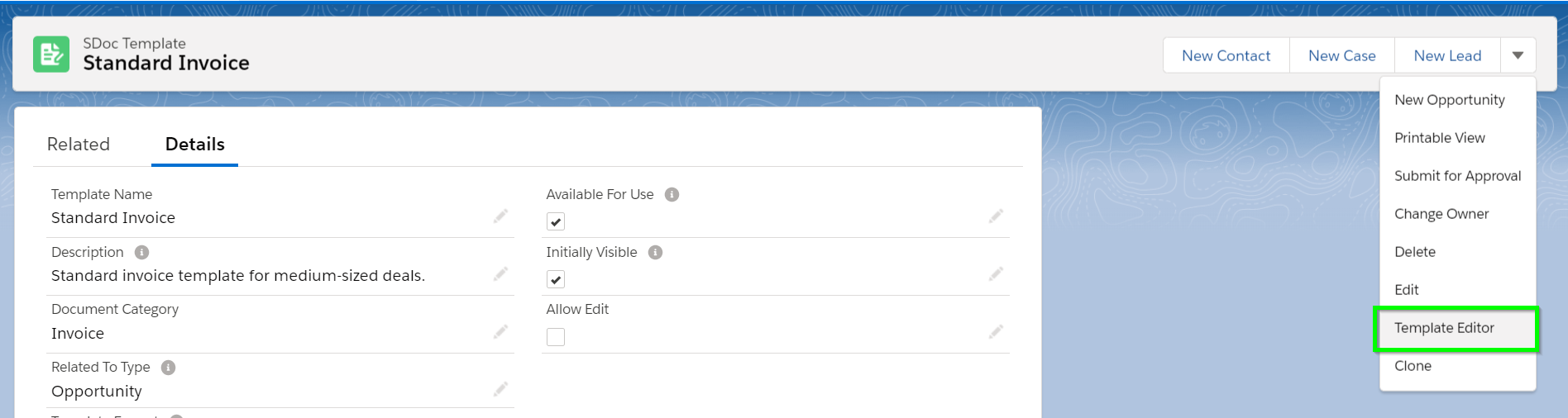Switch to the Related tab

(79, 144)
